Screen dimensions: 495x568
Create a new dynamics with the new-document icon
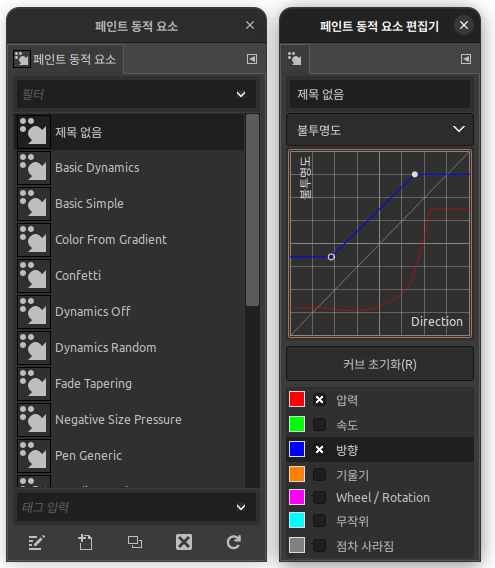(86, 542)
